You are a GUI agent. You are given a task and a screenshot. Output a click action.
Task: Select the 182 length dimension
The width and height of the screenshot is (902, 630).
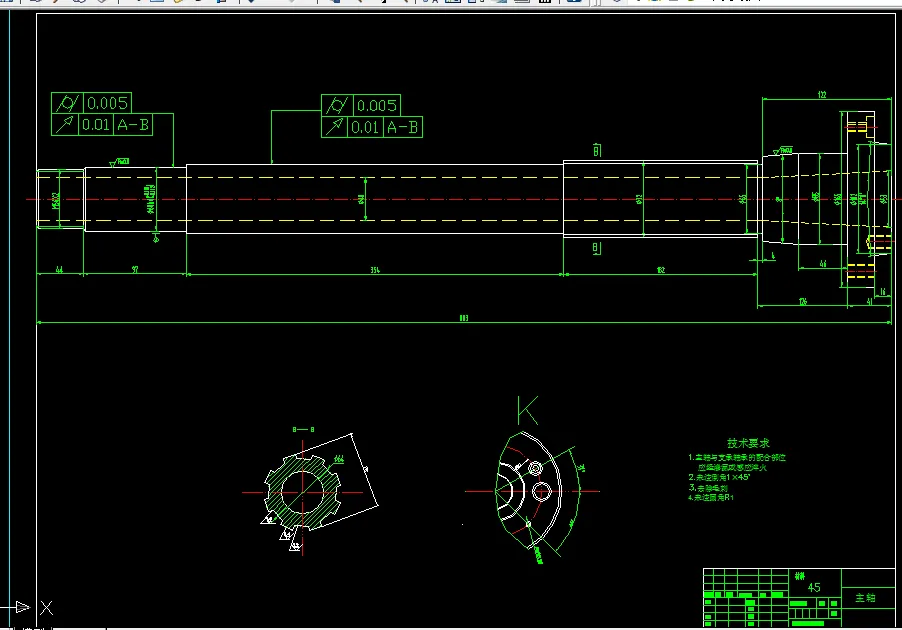point(660,270)
